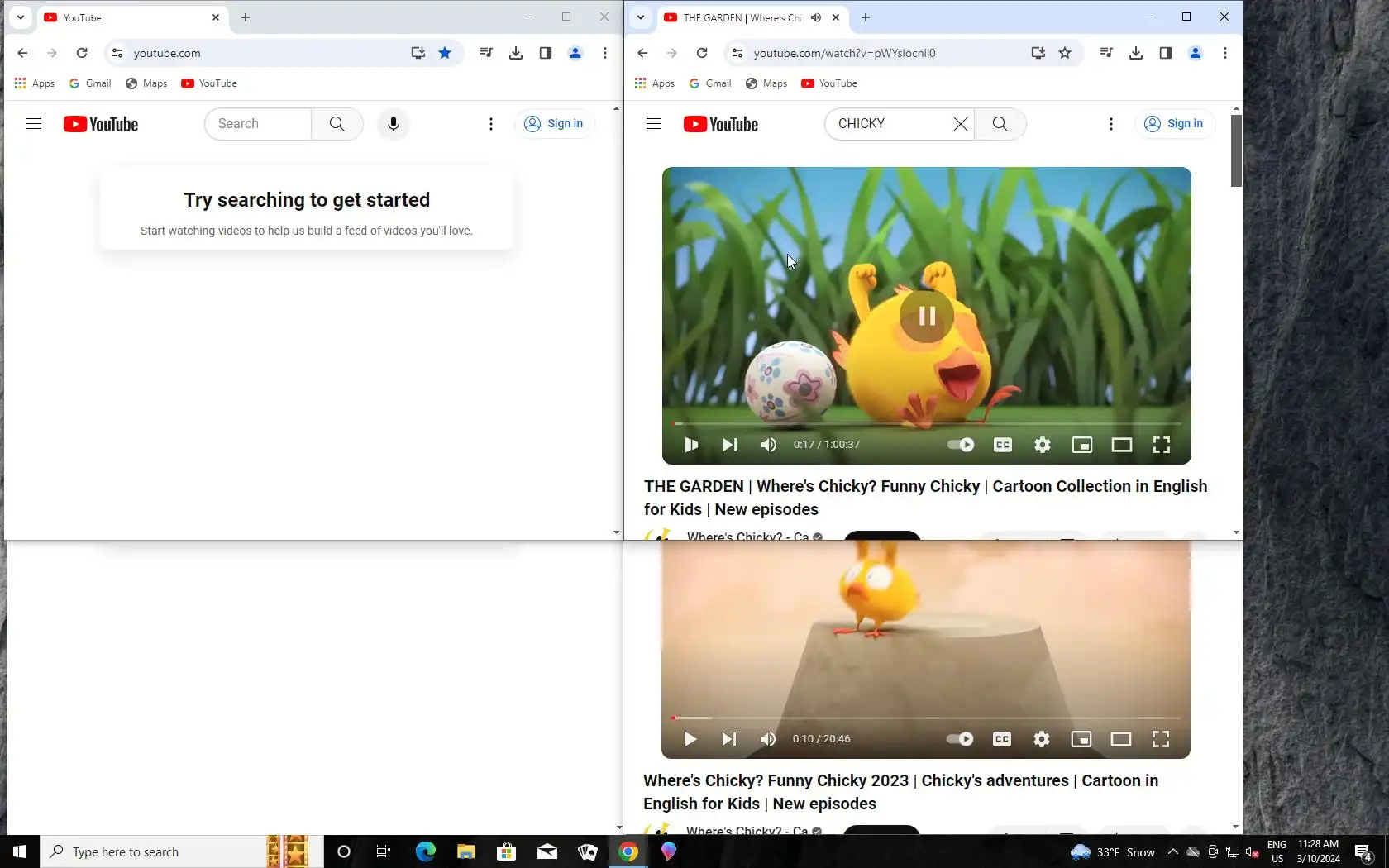This screenshot has height=868, width=1389.
Task: Select THE GARDEN | Where's Chi tab
Action: point(752,17)
